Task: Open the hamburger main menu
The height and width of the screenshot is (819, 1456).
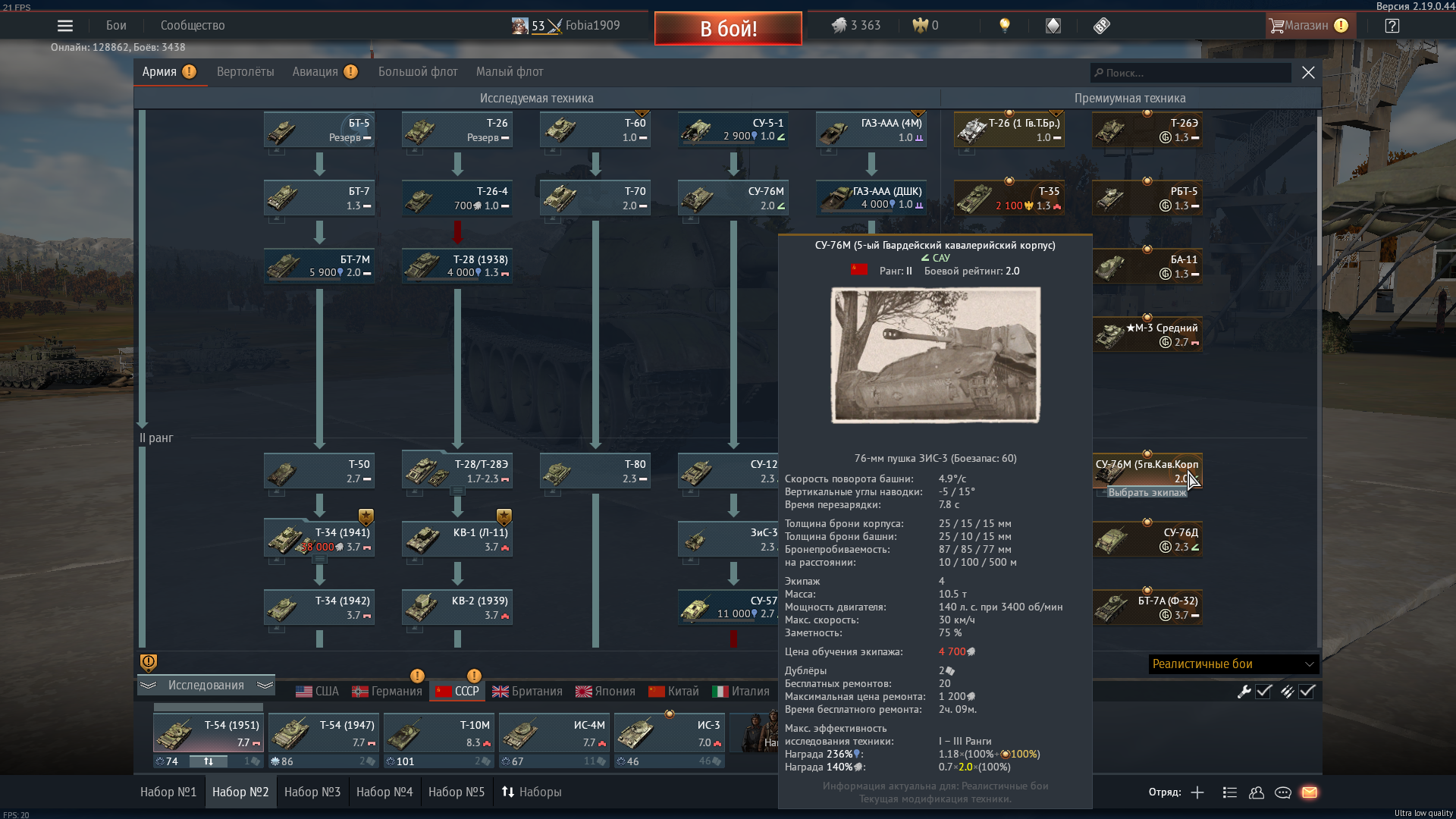Action: [65, 26]
